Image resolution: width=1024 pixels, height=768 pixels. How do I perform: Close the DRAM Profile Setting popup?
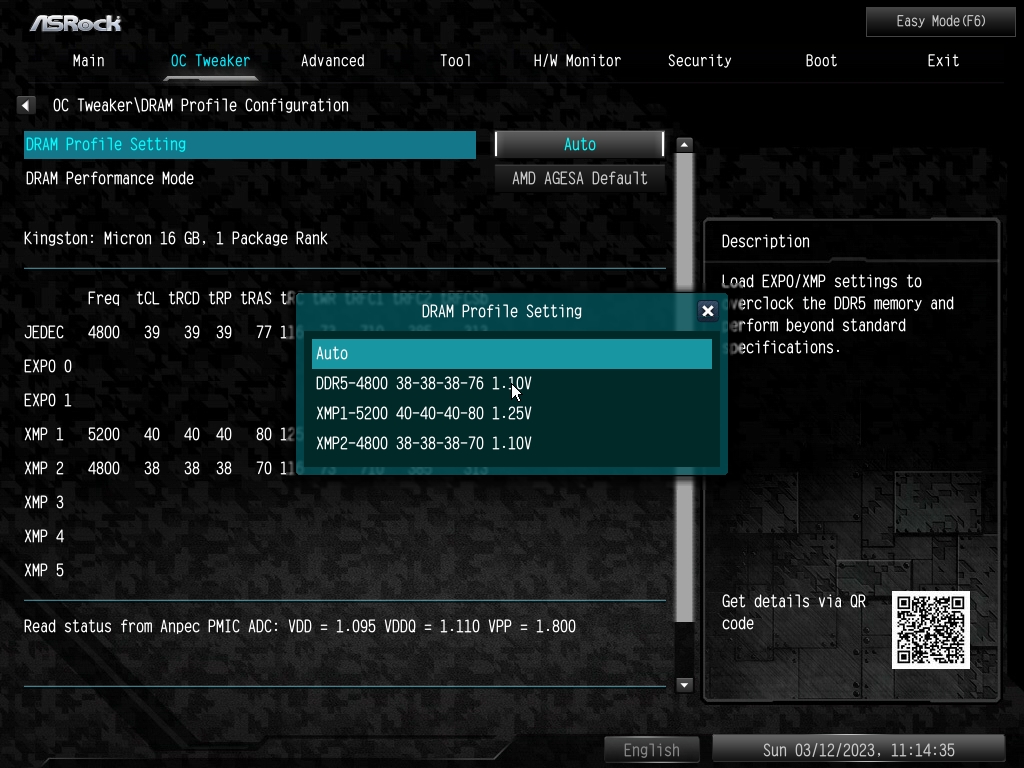pyautogui.click(x=707, y=312)
